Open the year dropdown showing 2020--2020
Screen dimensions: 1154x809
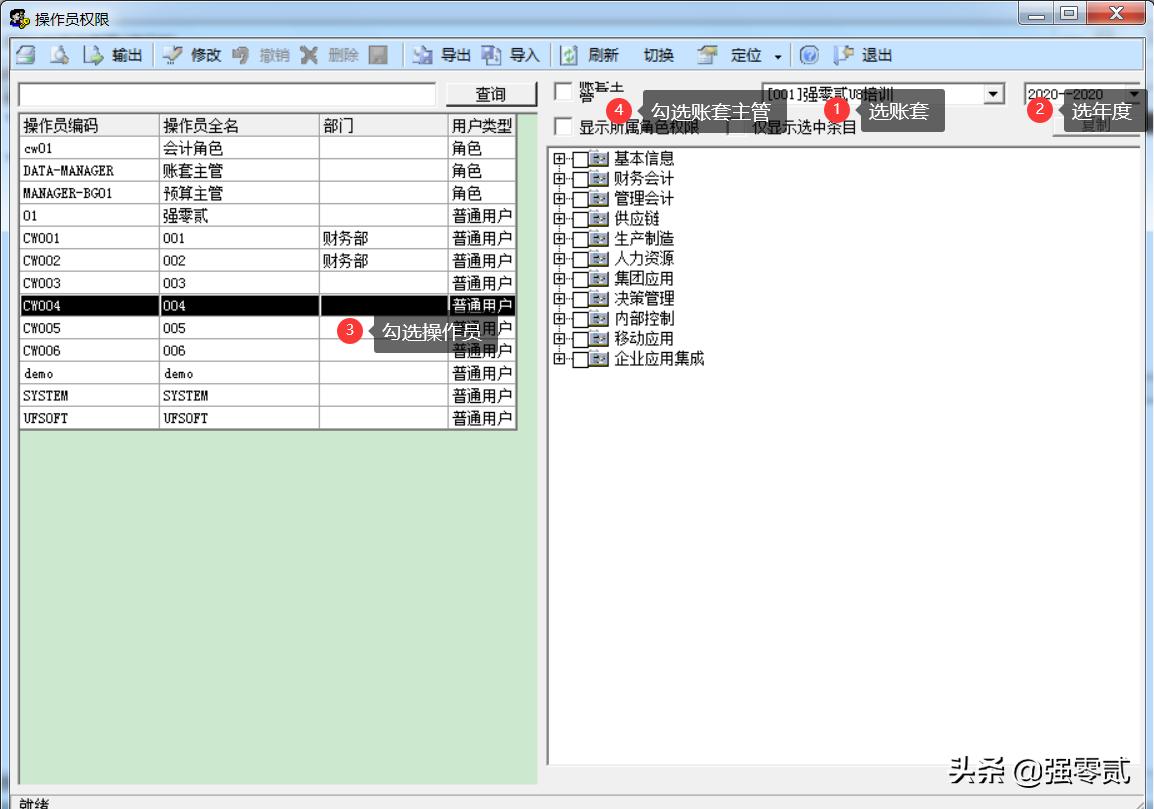[1133, 93]
